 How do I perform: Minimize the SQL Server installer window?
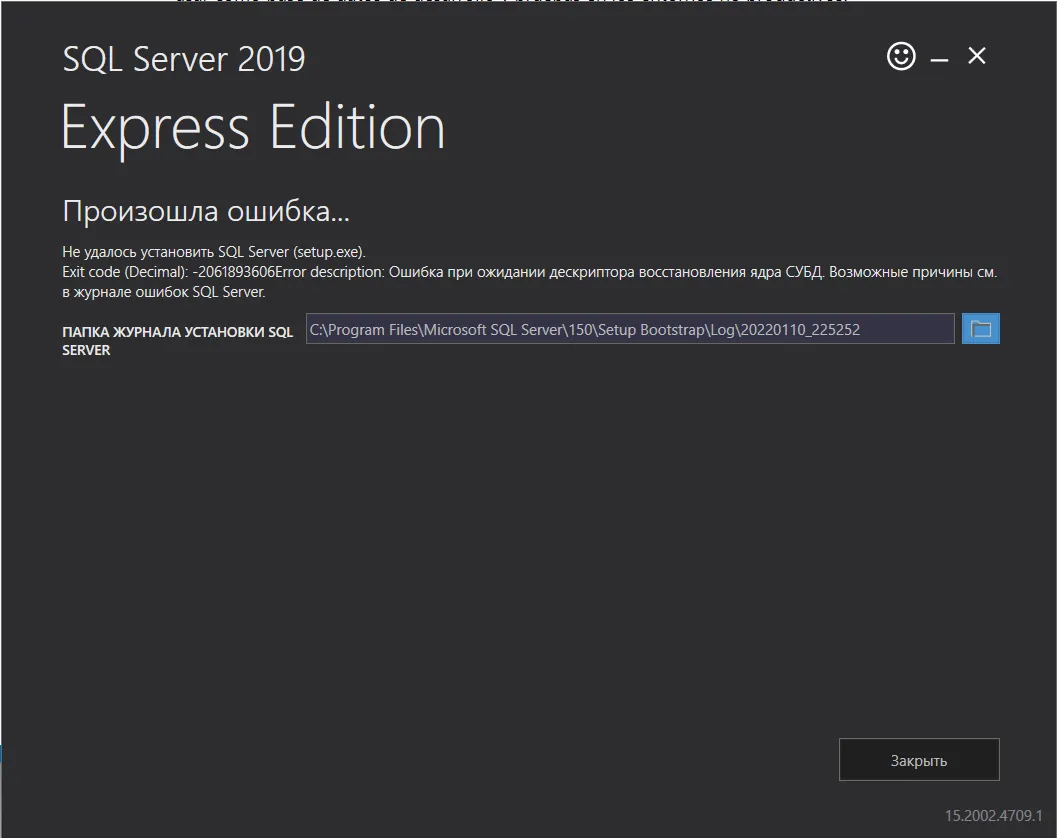[939, 60]
